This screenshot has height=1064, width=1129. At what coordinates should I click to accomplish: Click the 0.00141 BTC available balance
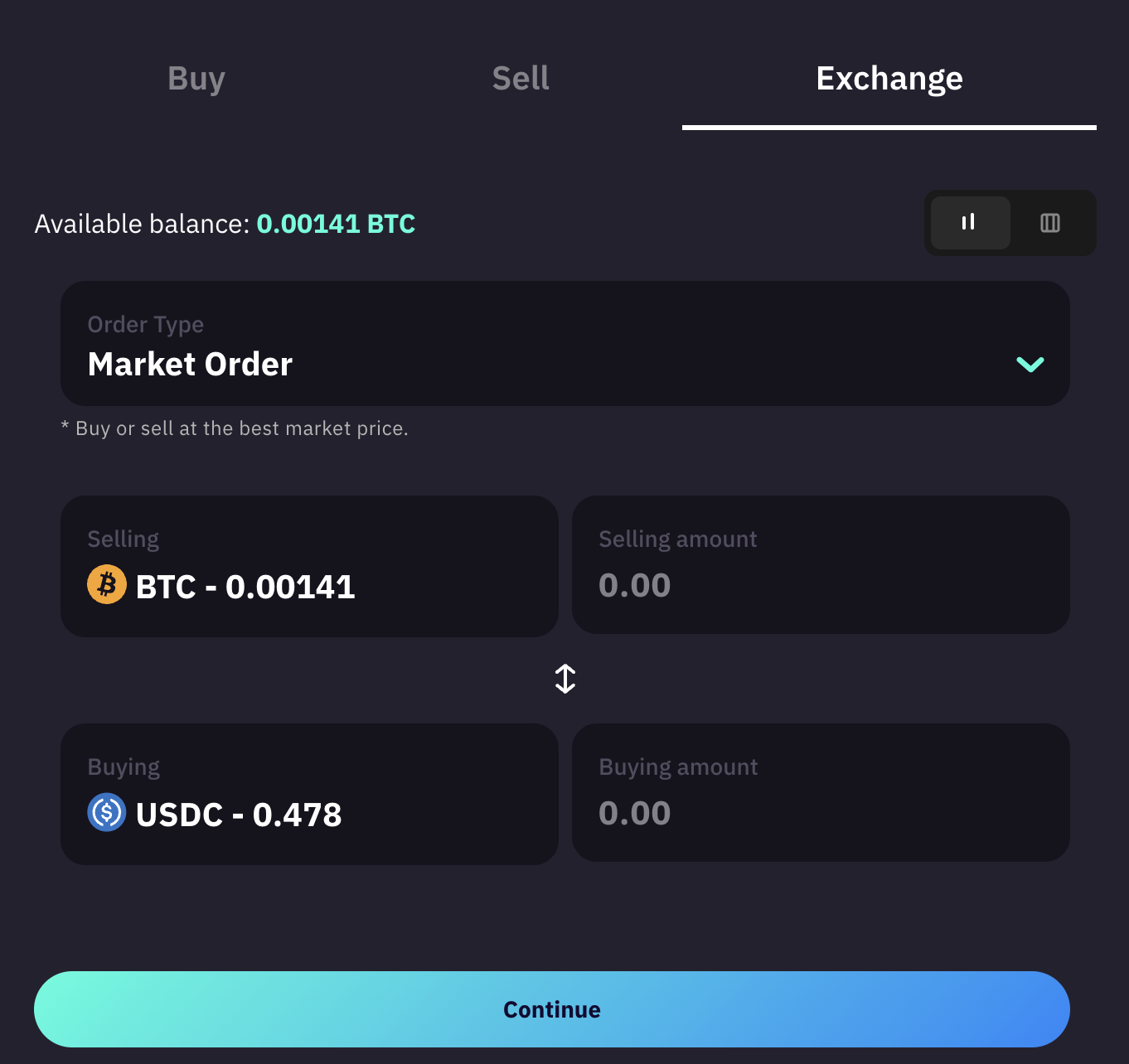pyautogui.click(x=336, y=224)
